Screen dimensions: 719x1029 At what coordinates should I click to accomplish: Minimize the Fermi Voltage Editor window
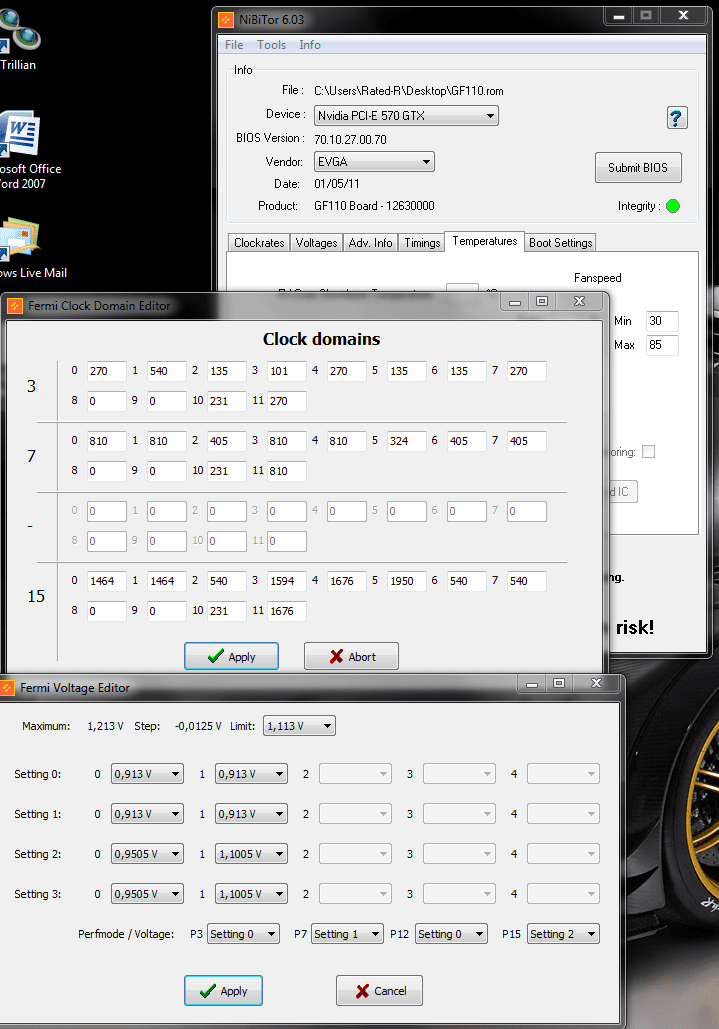(532, 684)
